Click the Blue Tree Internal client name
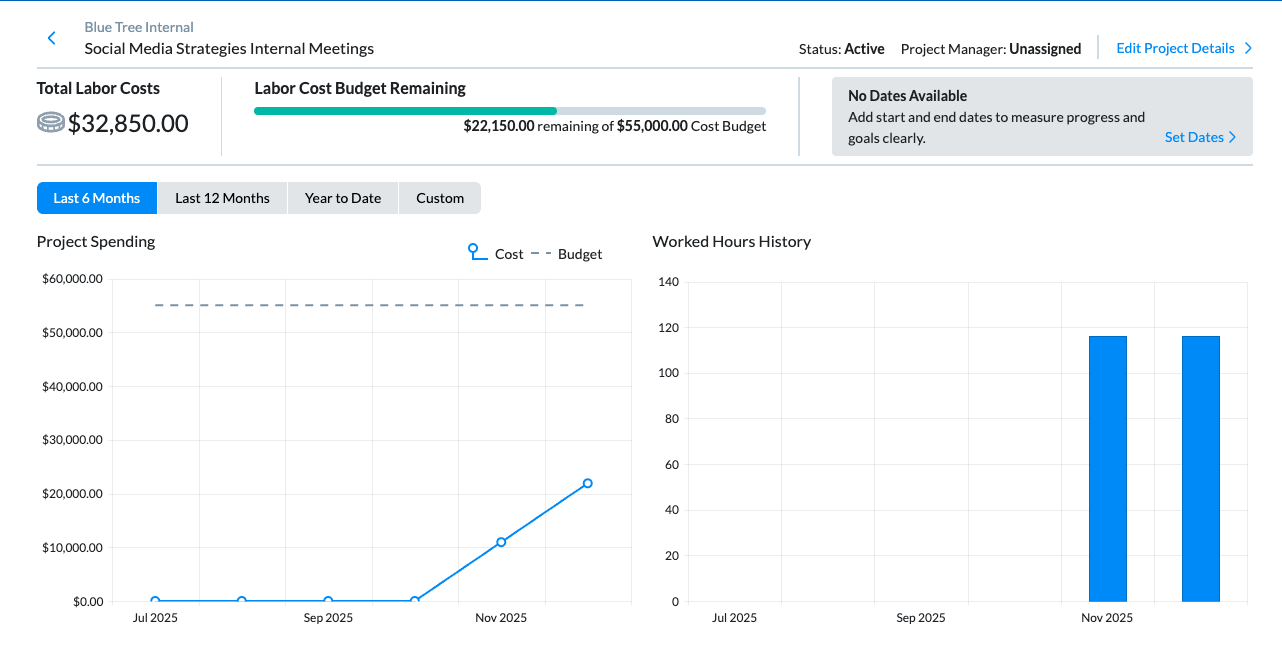The width and height of the screenshot is (1282, 659). [x=139, y=27]
